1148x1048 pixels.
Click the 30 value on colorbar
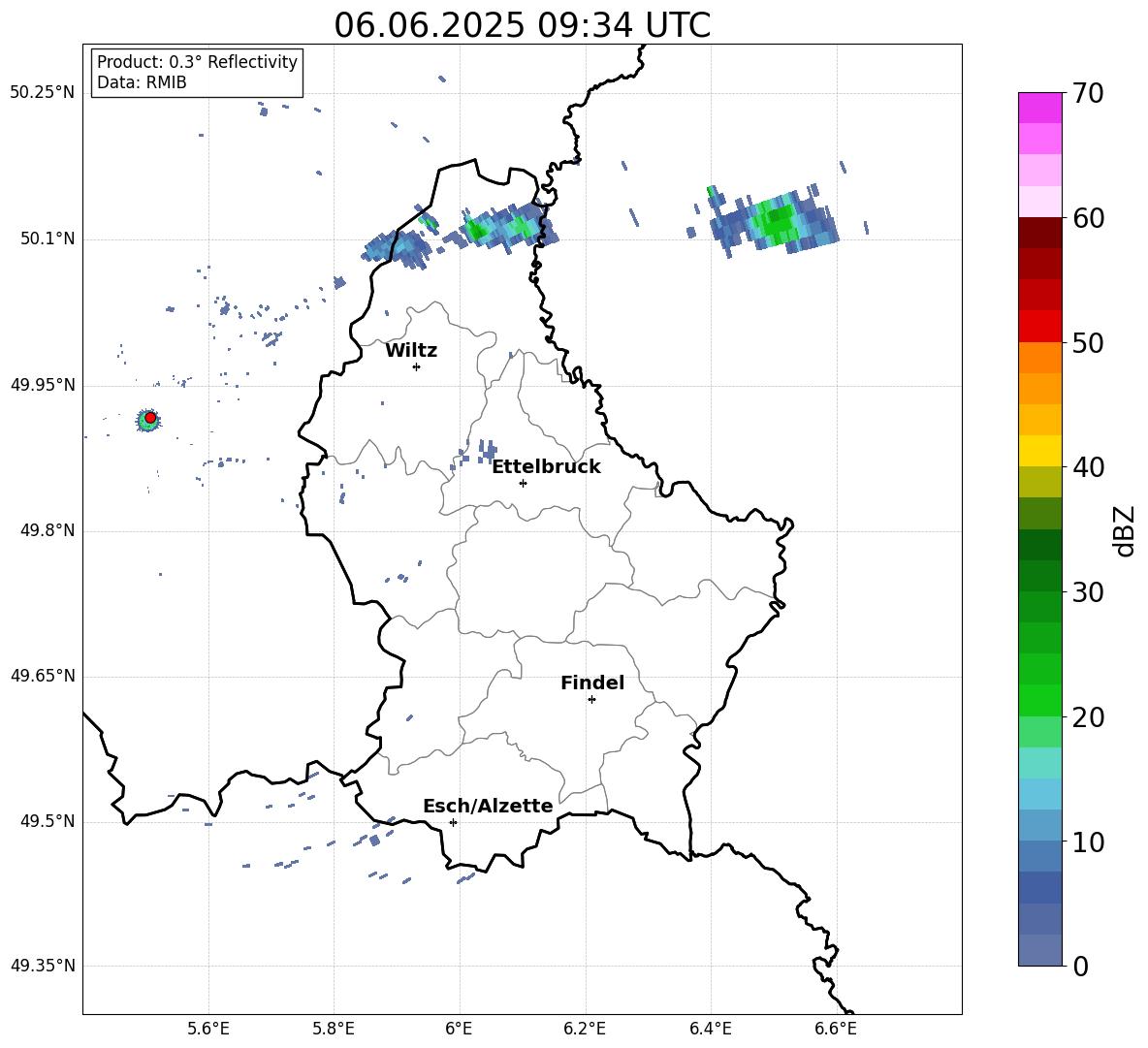coord(1088,592)
